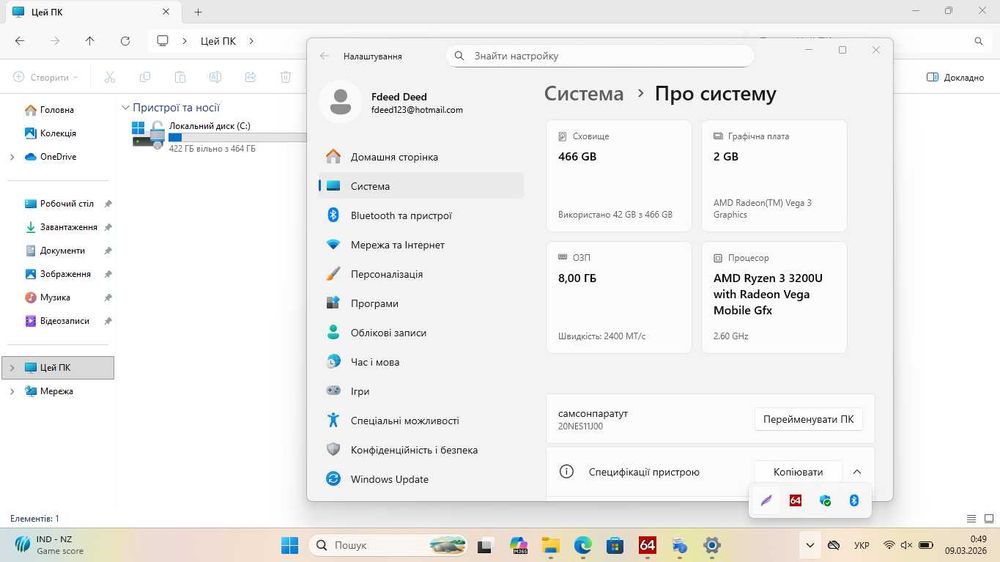The height and width of the screenshot is (562, 1000).
Task: Open Домашня сторінка in Settings sidebar
Action: pyautogui.click(x=421, y=157)
